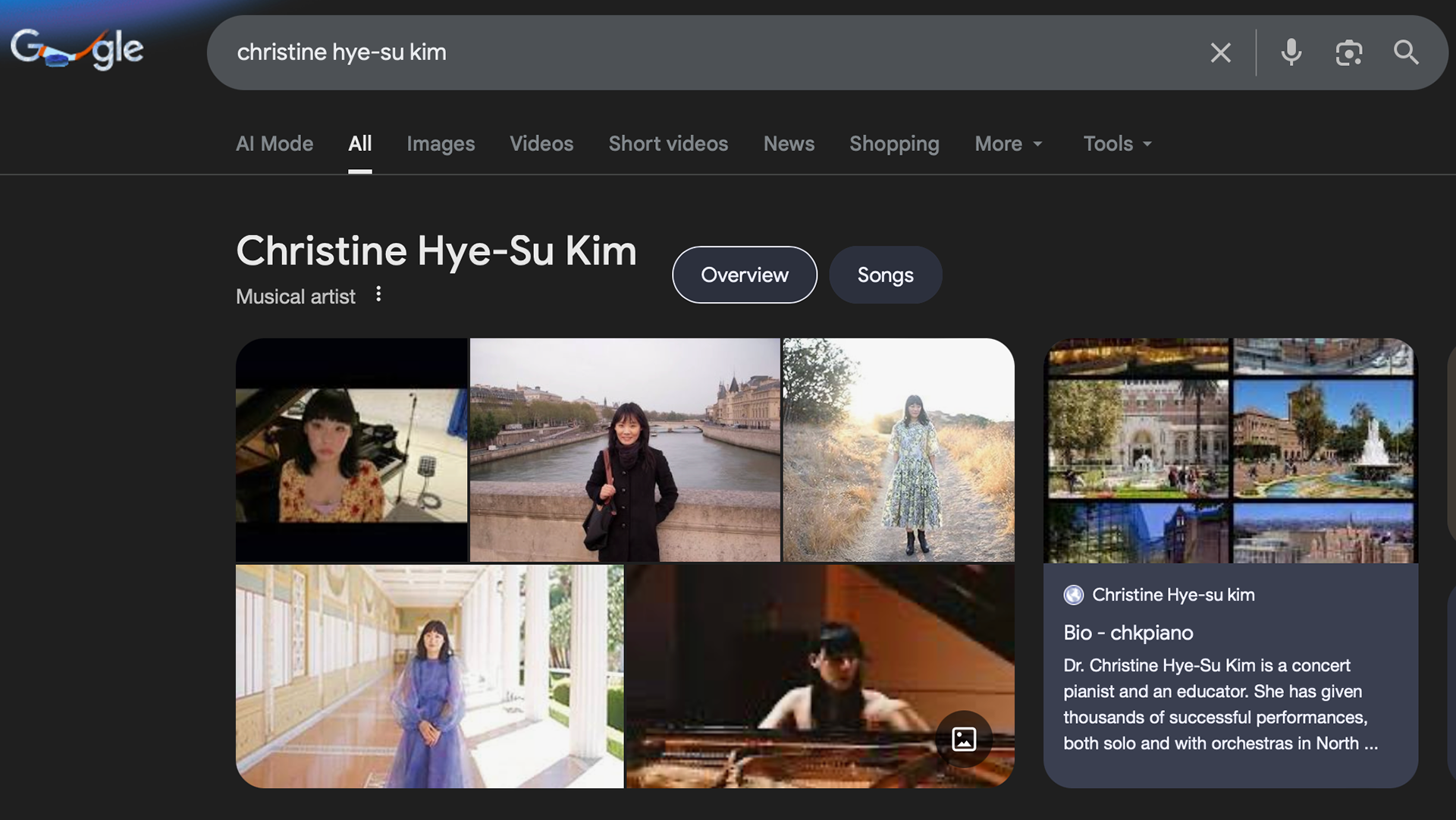Switch to the News tab
The width and height of the screenshot is (1456, 820).
pyautogui.click(x=789, y=143)
